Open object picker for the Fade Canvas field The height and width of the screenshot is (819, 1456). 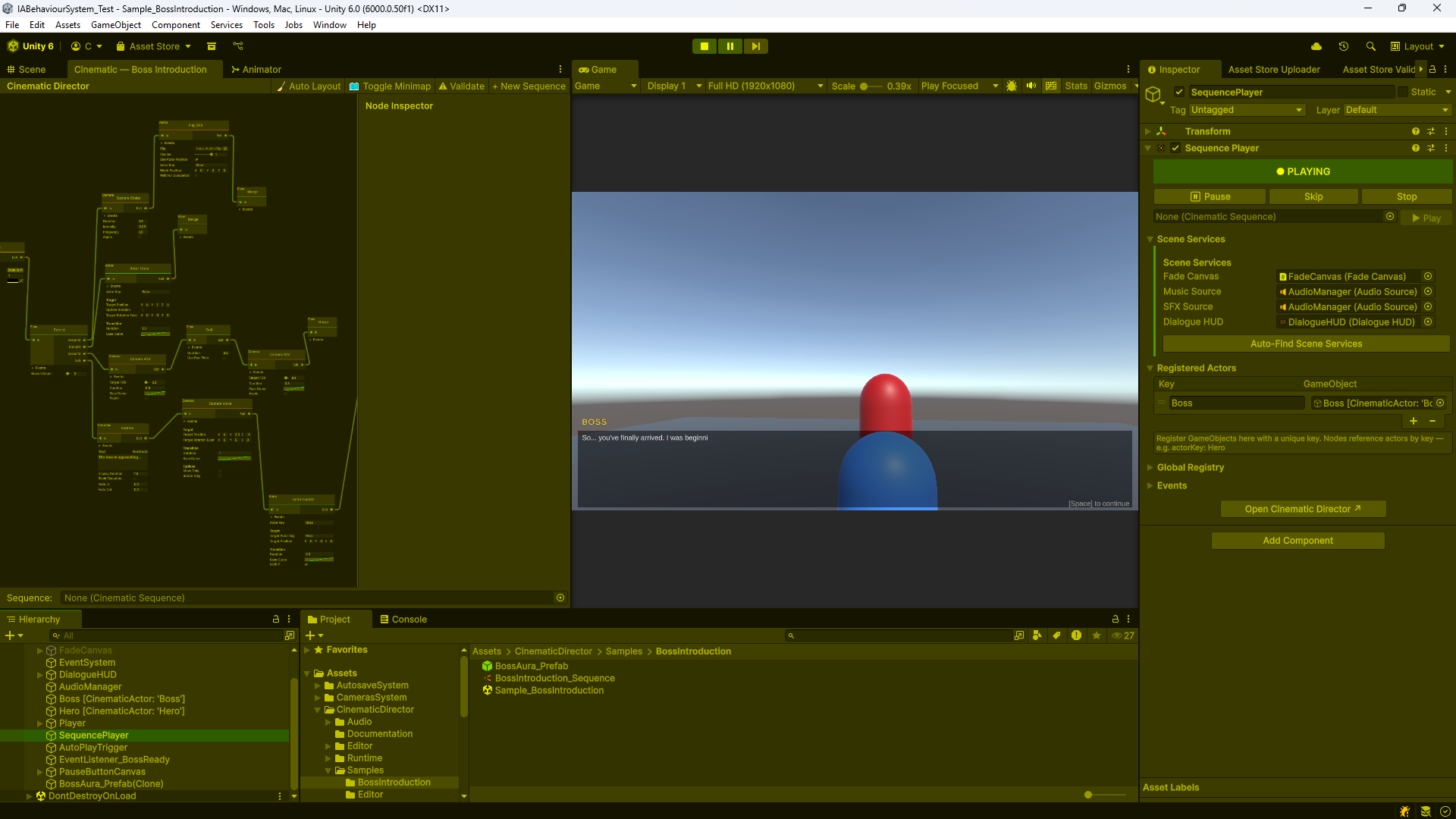click(x=1428, y=277)
